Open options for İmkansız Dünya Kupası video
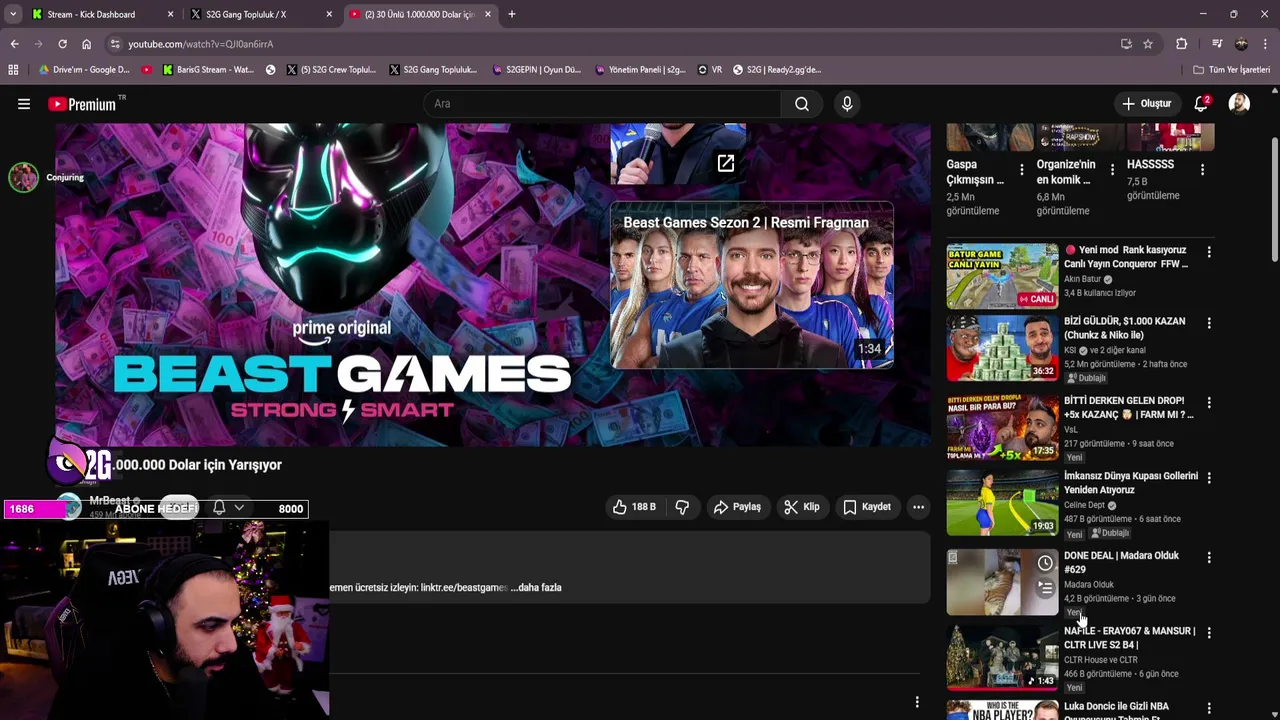The image size is (1280, 720). [1209, 478]
